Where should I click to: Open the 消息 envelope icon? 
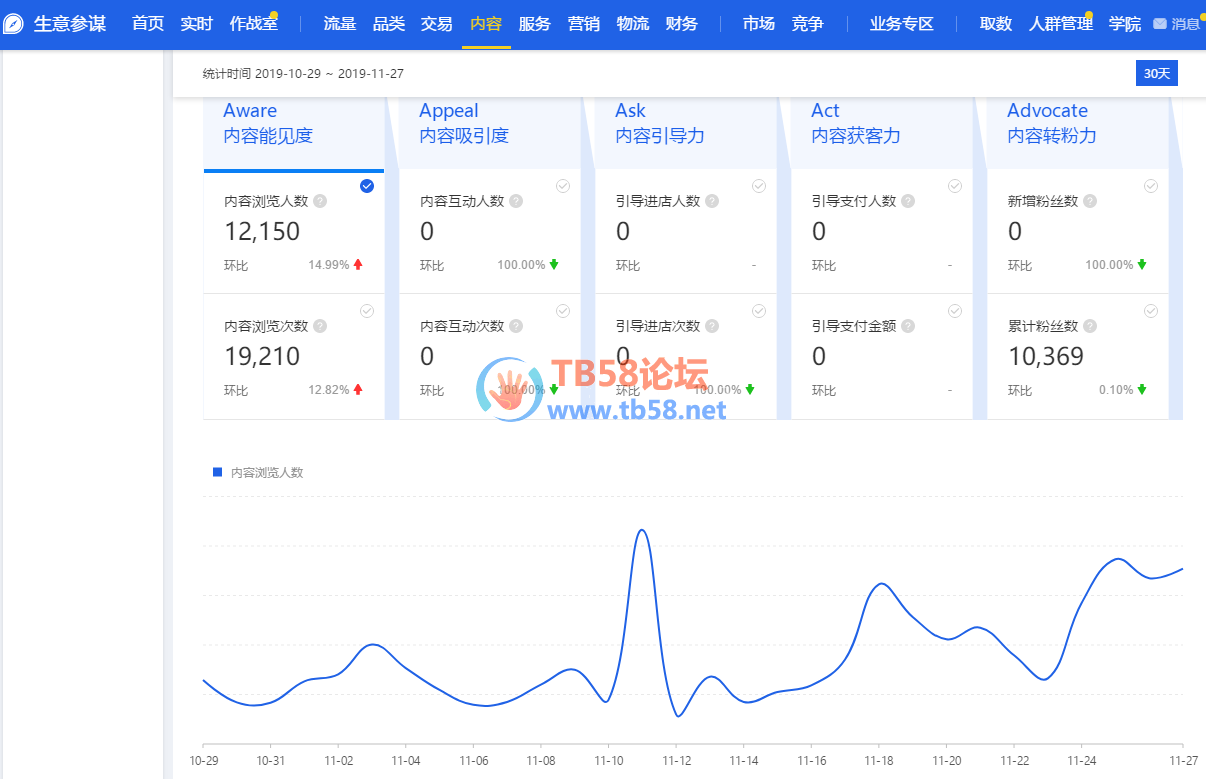point(1160,24)
